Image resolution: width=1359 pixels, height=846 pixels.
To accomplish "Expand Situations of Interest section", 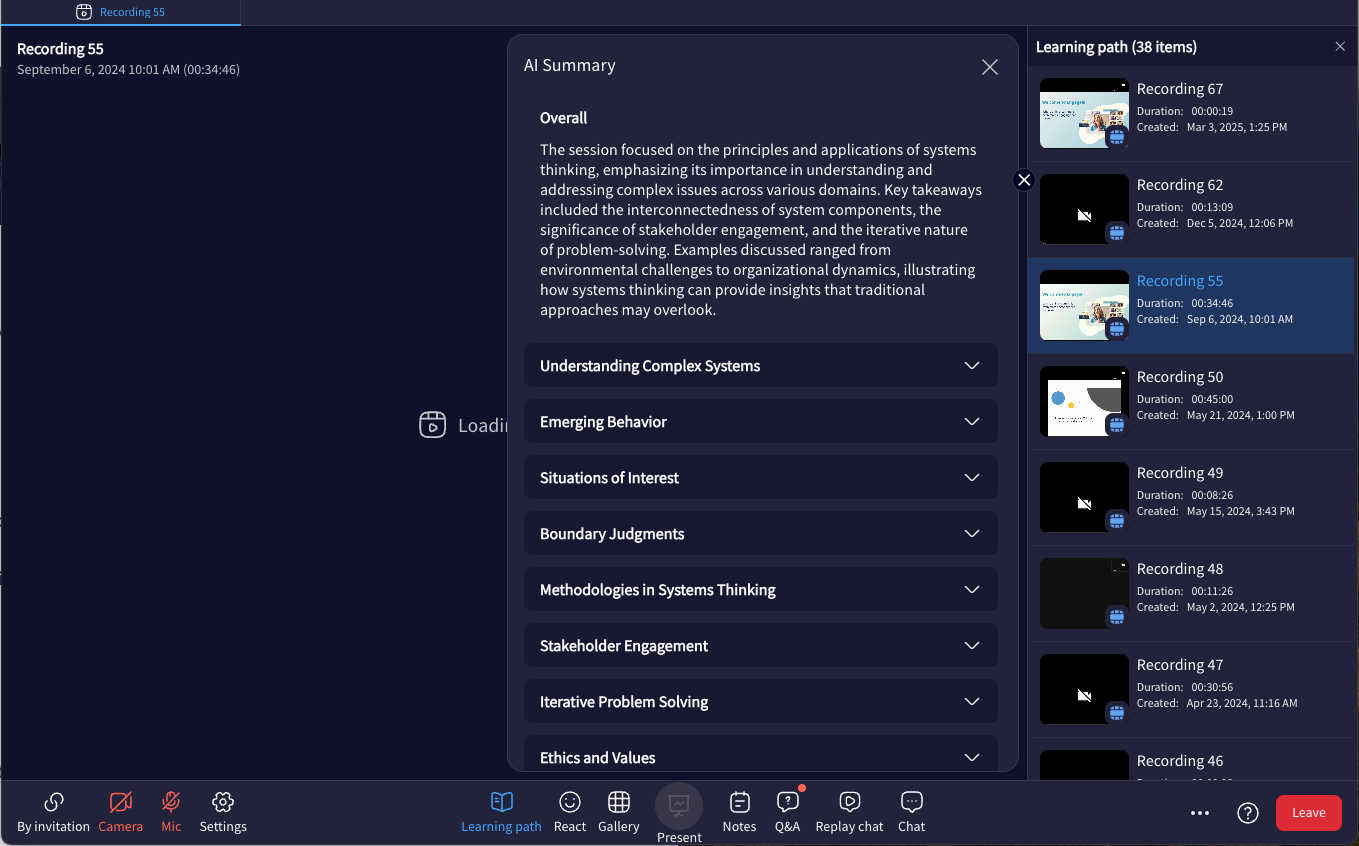I will [x=761, y=477].
